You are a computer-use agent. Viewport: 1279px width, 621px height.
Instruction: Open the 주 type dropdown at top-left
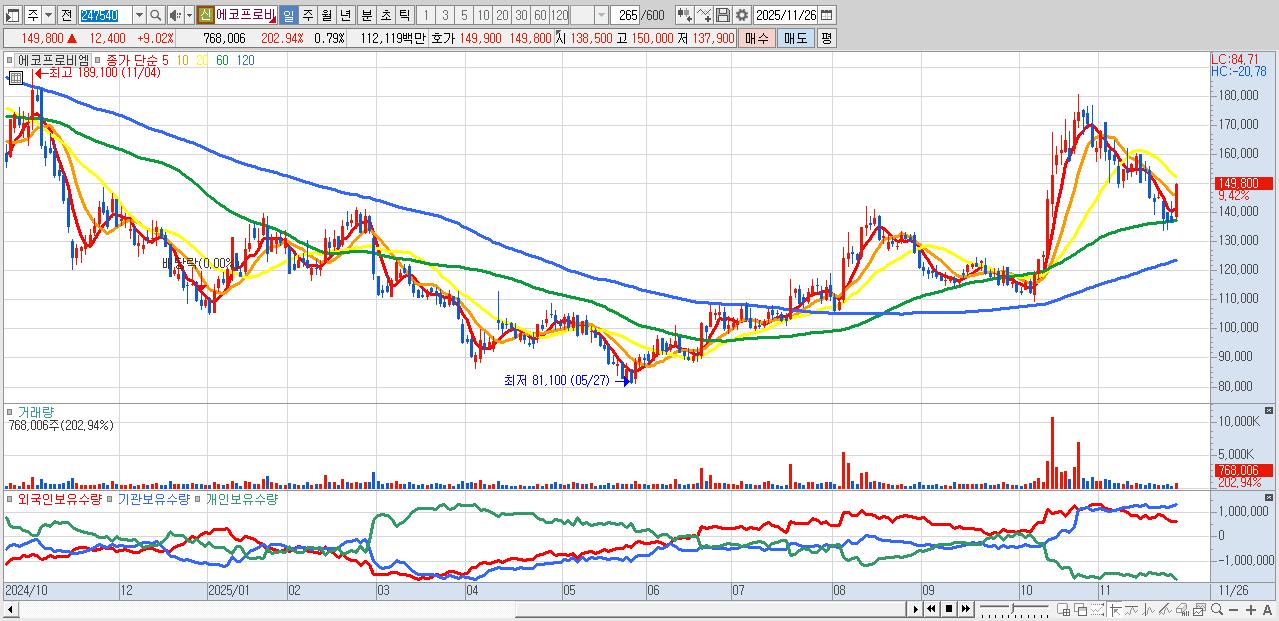(48, 15)
